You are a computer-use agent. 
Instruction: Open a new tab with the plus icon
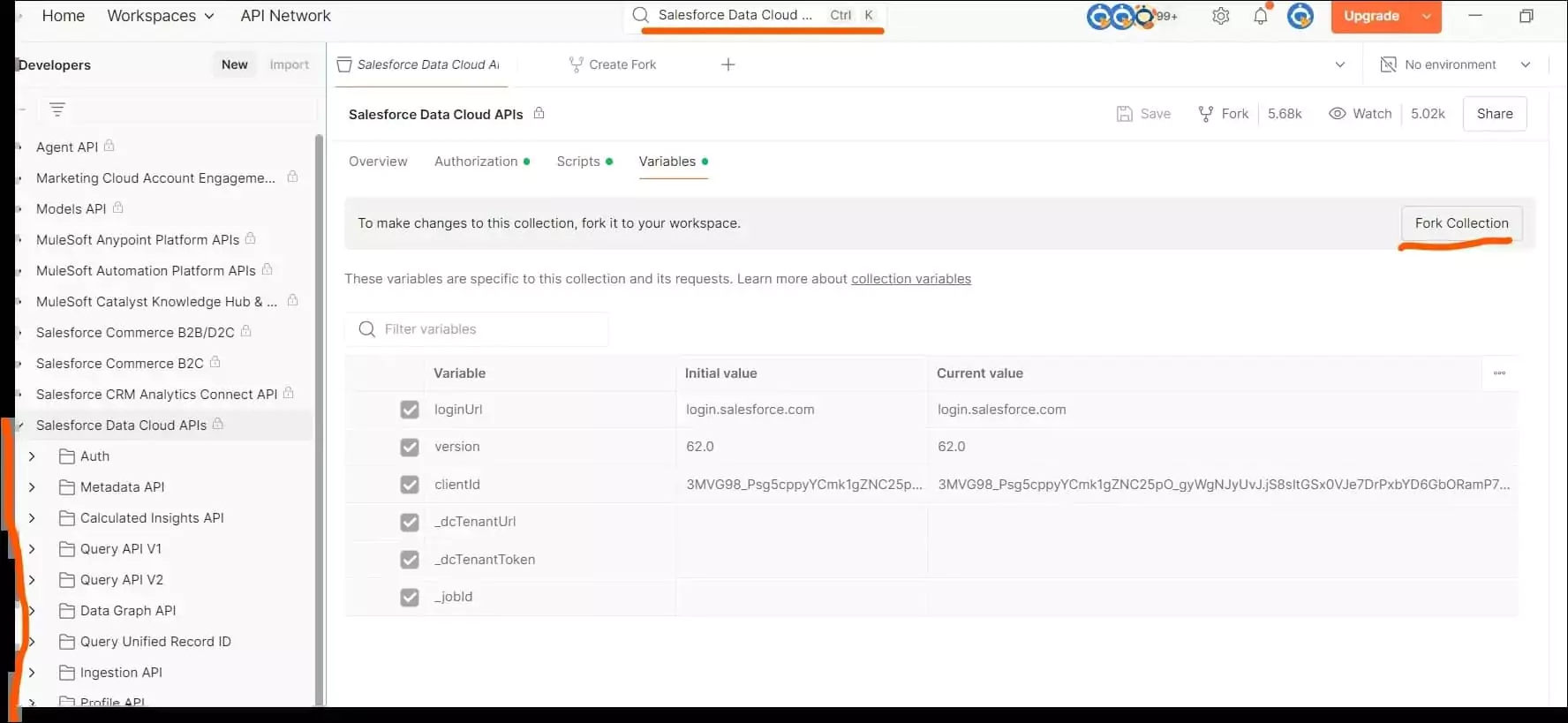point(728,64)
